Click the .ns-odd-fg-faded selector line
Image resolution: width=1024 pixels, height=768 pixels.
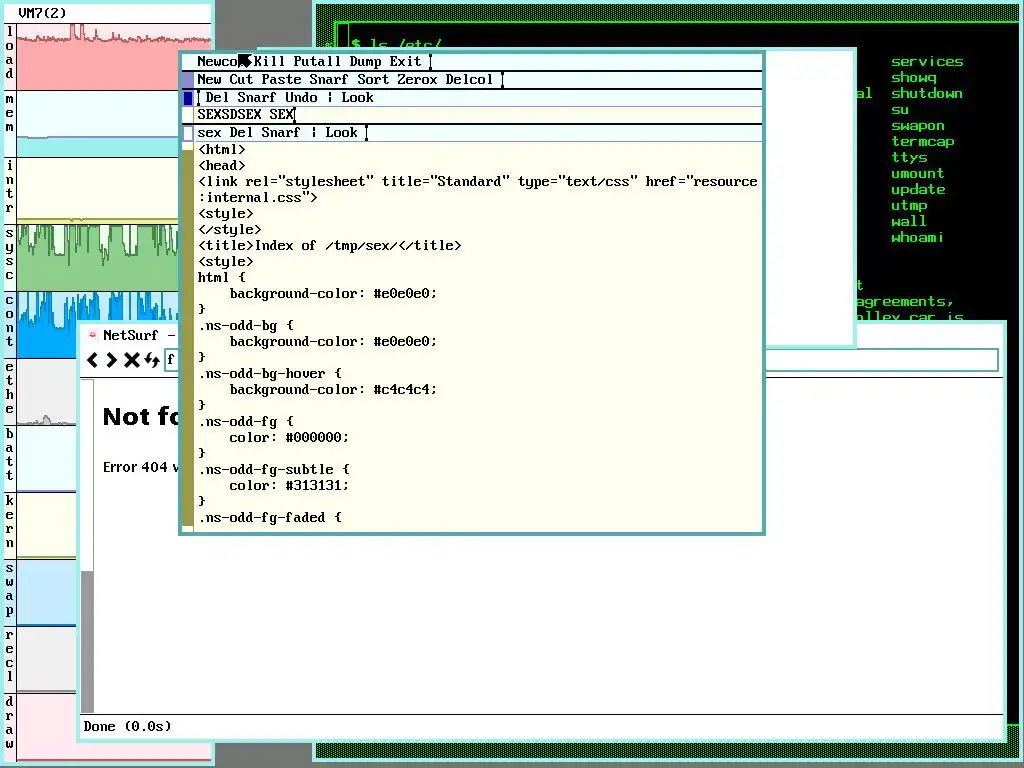pos(270,518)
